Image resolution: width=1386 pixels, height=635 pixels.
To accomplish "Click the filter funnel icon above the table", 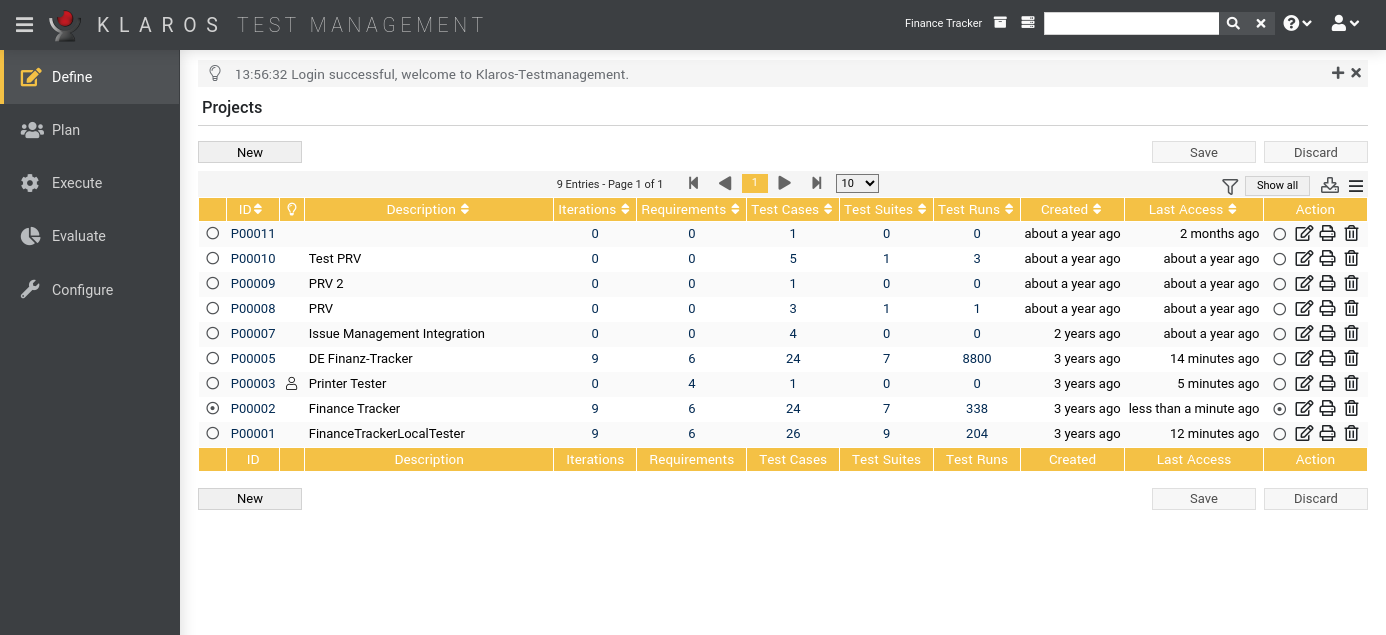I will tap(1230, 186).
